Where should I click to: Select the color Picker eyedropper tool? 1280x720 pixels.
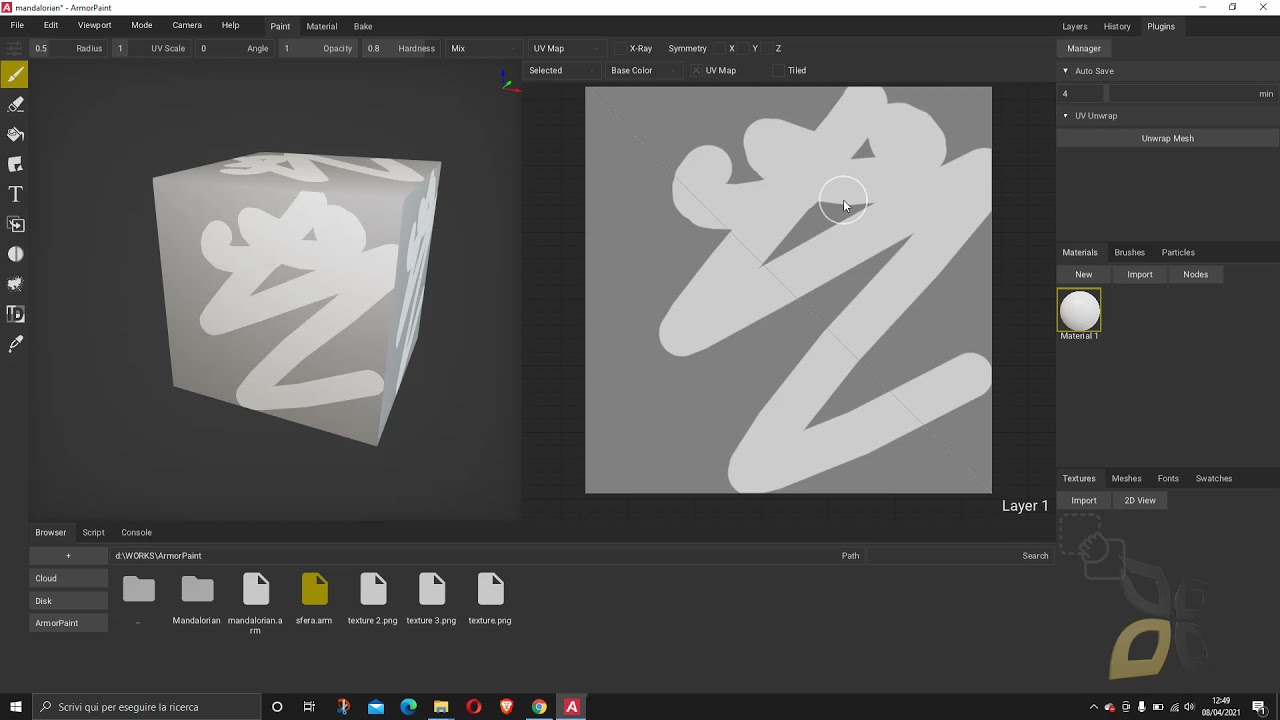15,344
